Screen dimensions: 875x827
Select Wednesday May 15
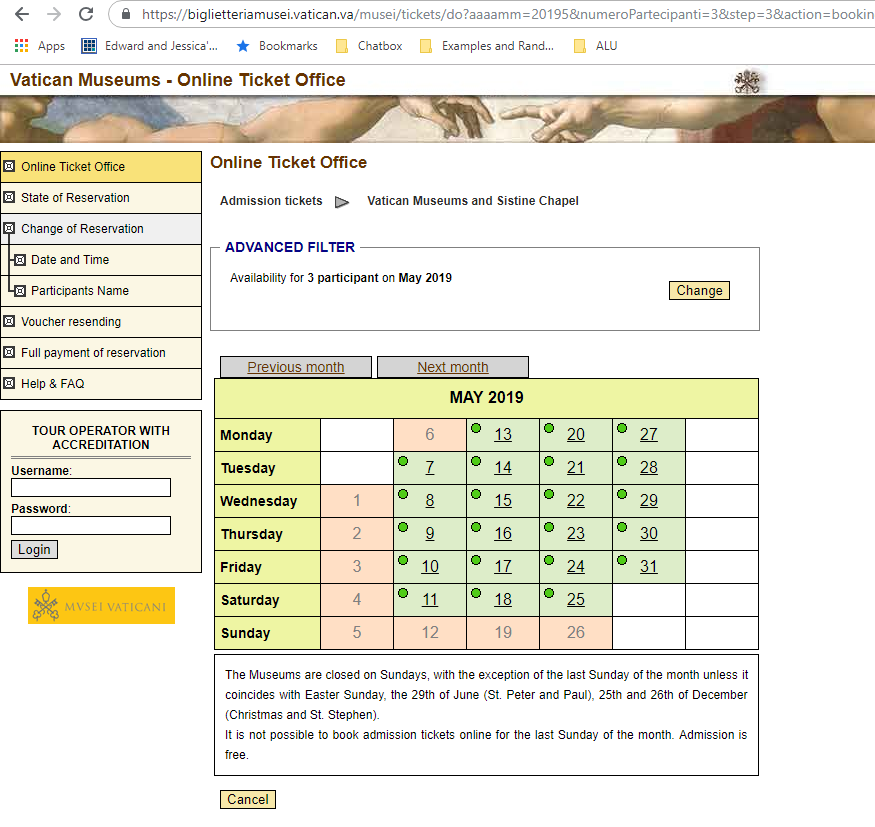pyautogui.click(x=503, y=501)
